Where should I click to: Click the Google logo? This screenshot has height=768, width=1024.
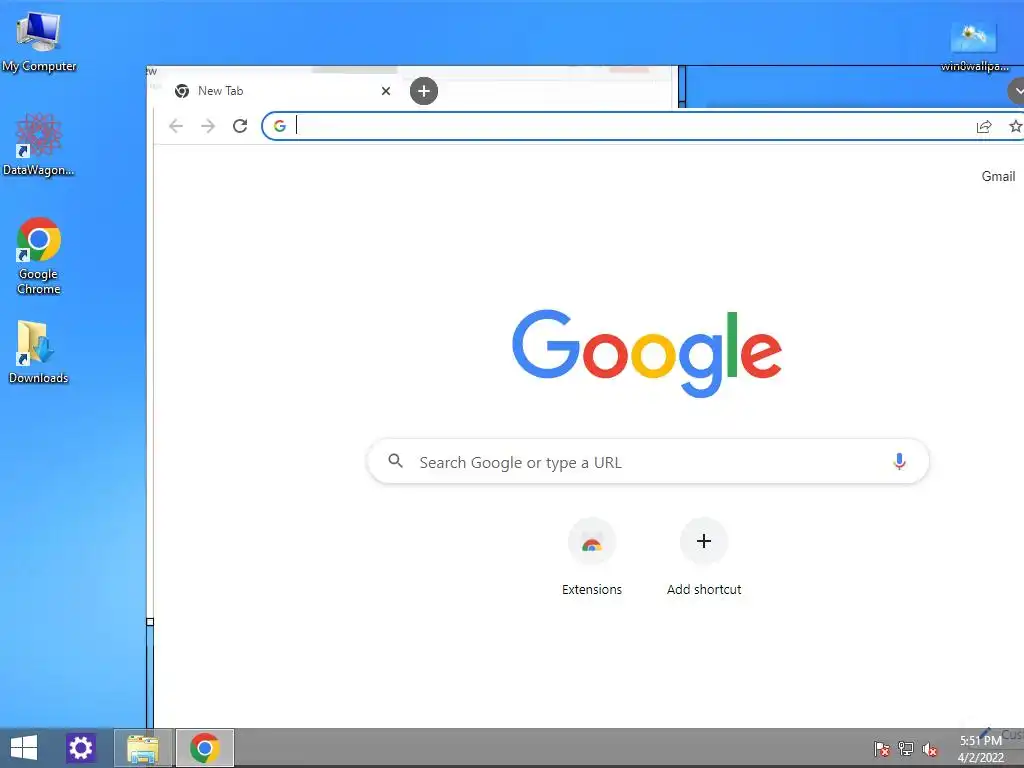(x=647, y=353)
